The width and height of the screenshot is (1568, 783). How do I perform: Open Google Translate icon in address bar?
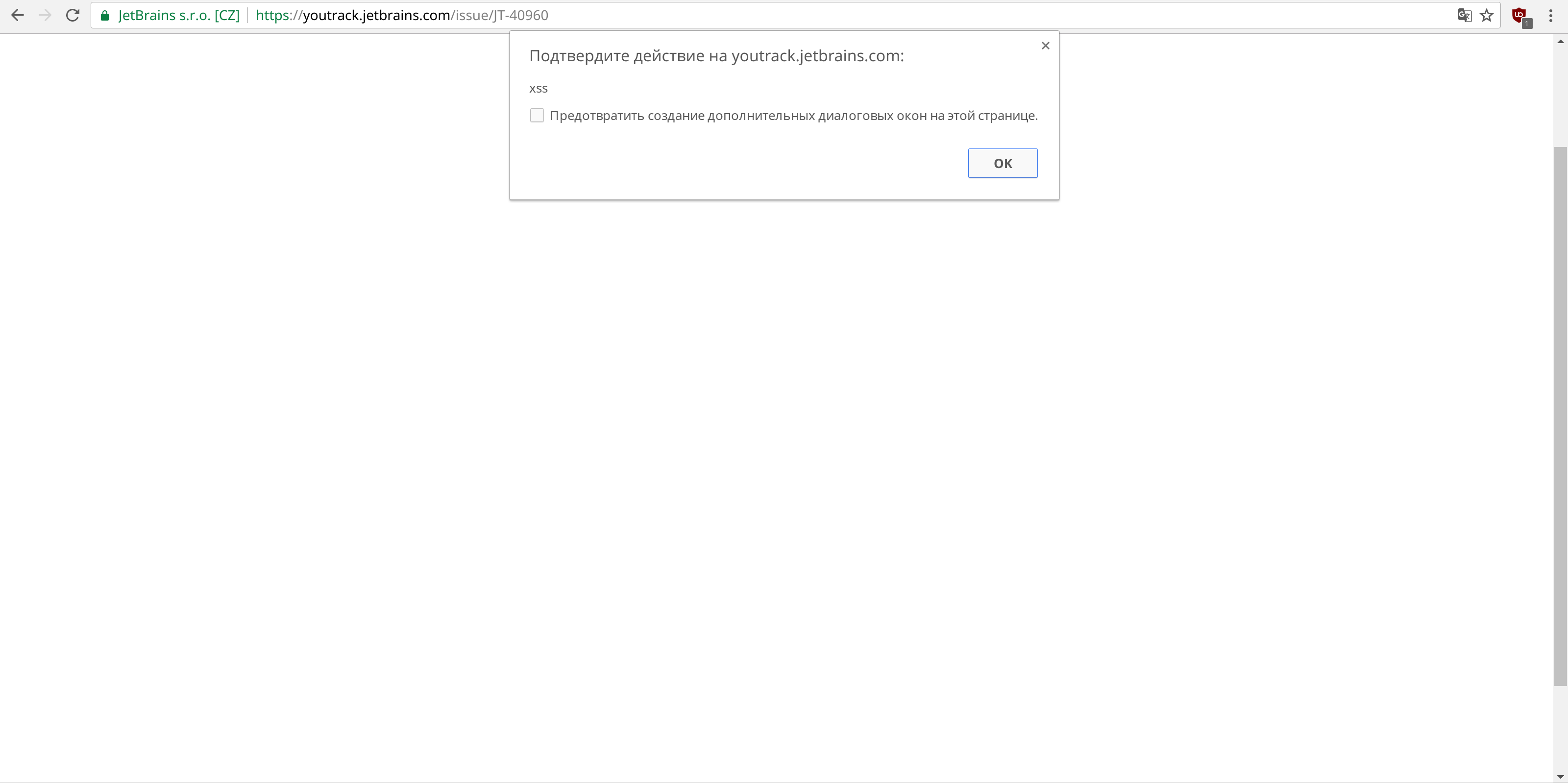coord(1465,15)
